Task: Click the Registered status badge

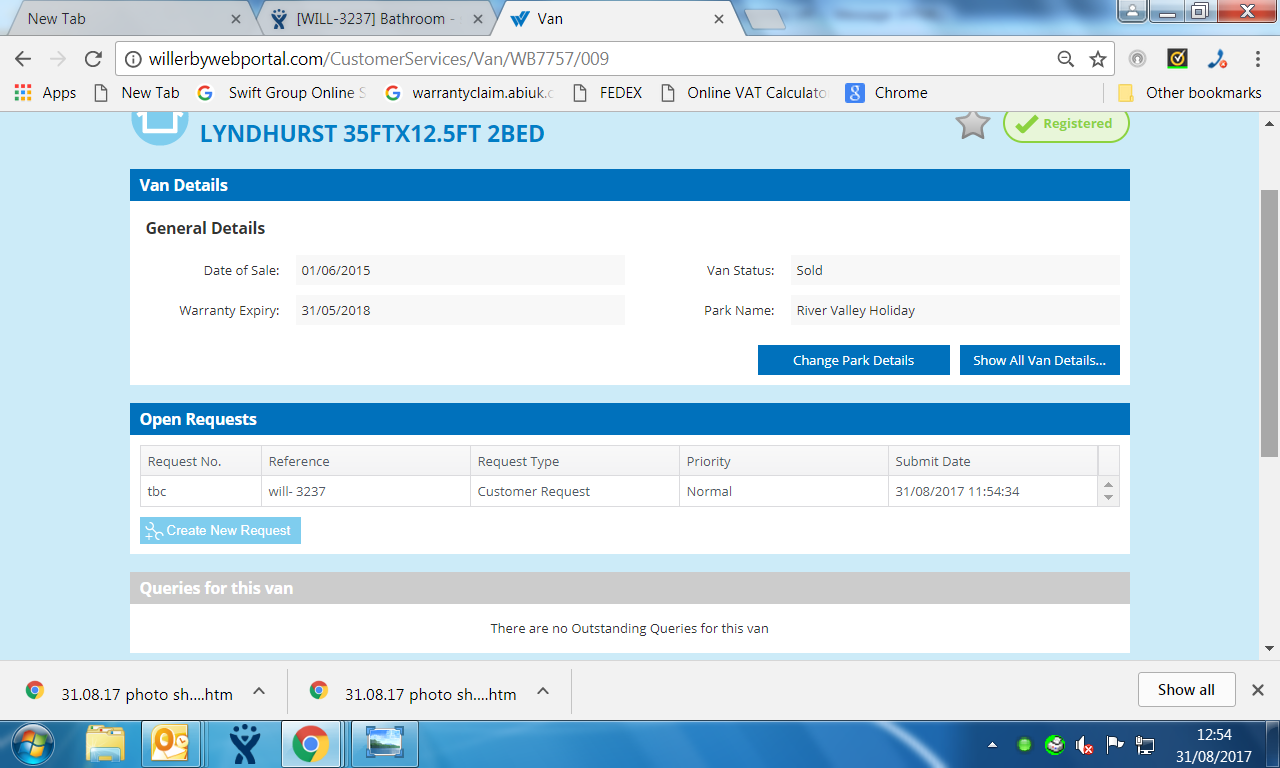Action: tap(1066, 124)
